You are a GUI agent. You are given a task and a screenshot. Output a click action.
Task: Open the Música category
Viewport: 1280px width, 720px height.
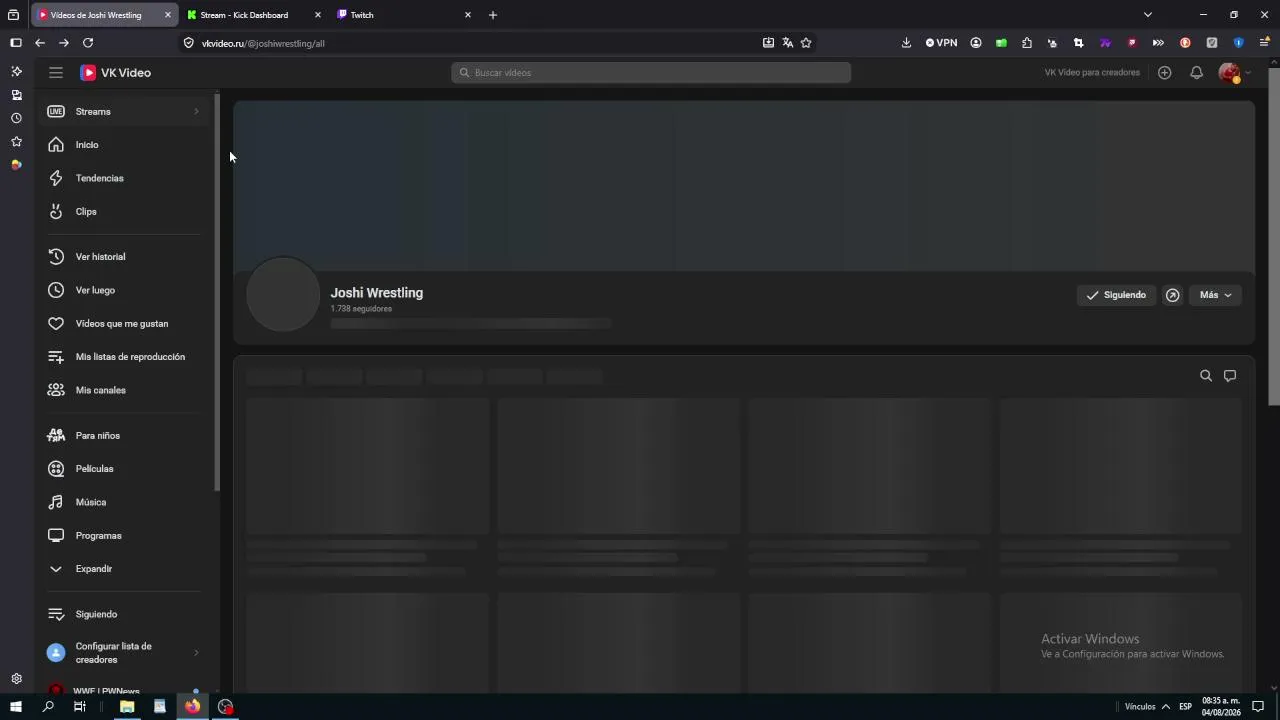point(124,502)
